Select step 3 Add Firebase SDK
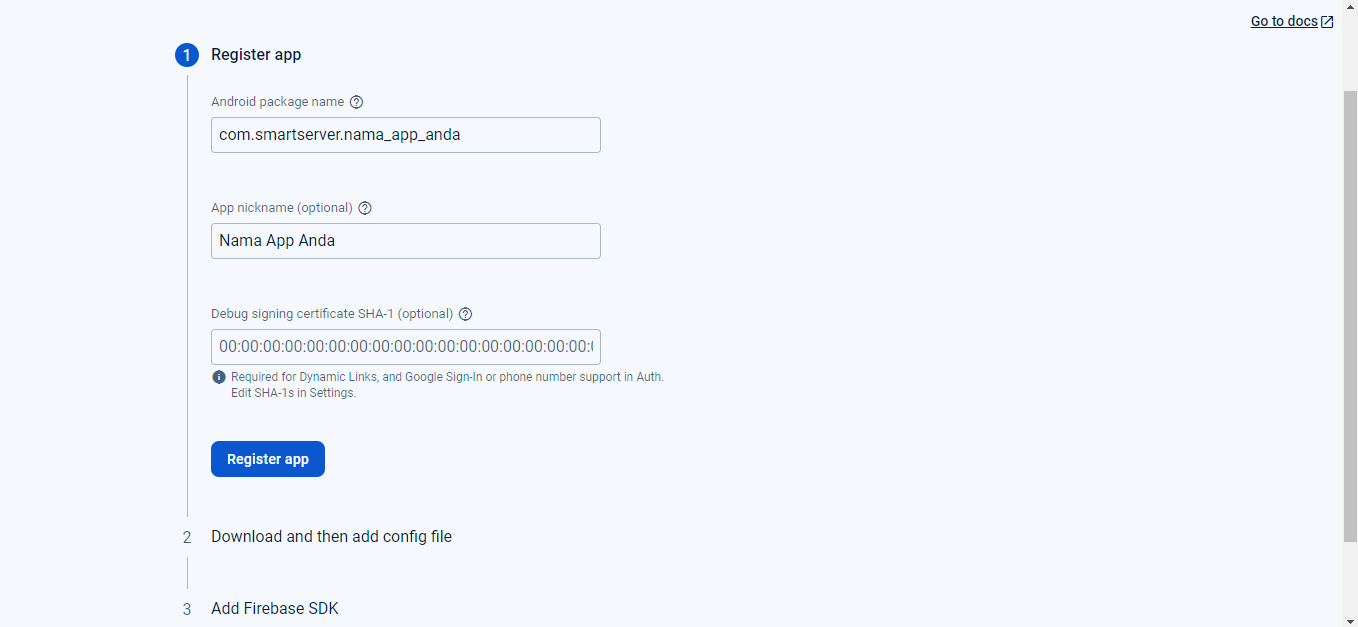 (x=274, y=608)
